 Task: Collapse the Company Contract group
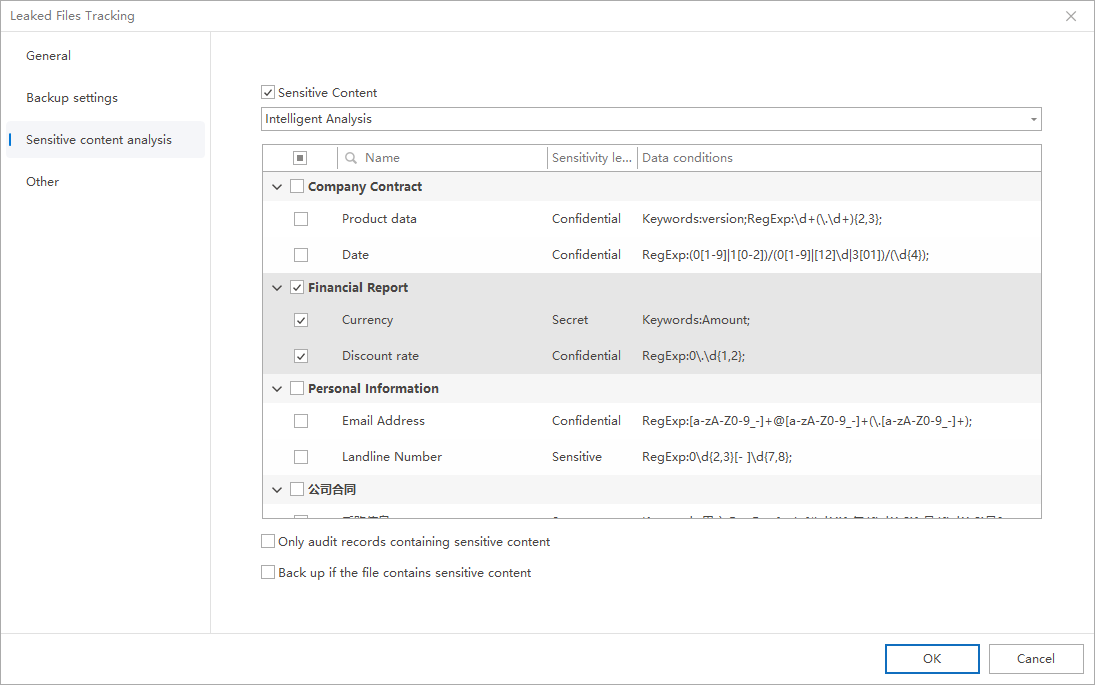(x=277, y=187)
